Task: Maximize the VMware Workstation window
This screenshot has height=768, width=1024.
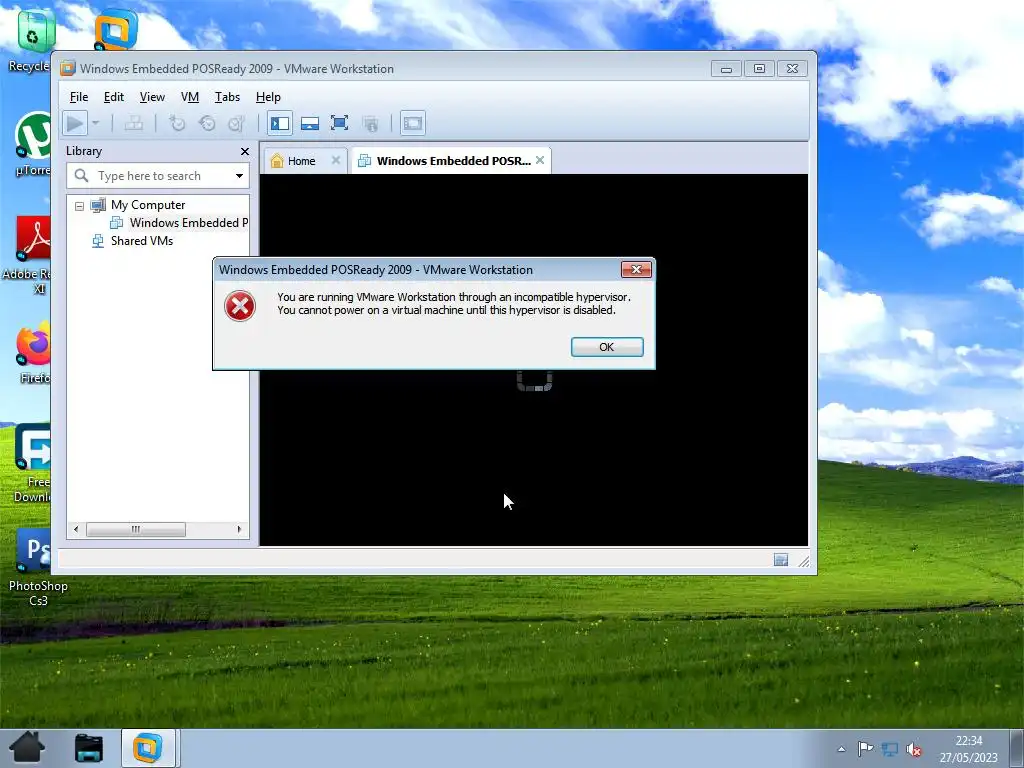Action: pos(759,69)
